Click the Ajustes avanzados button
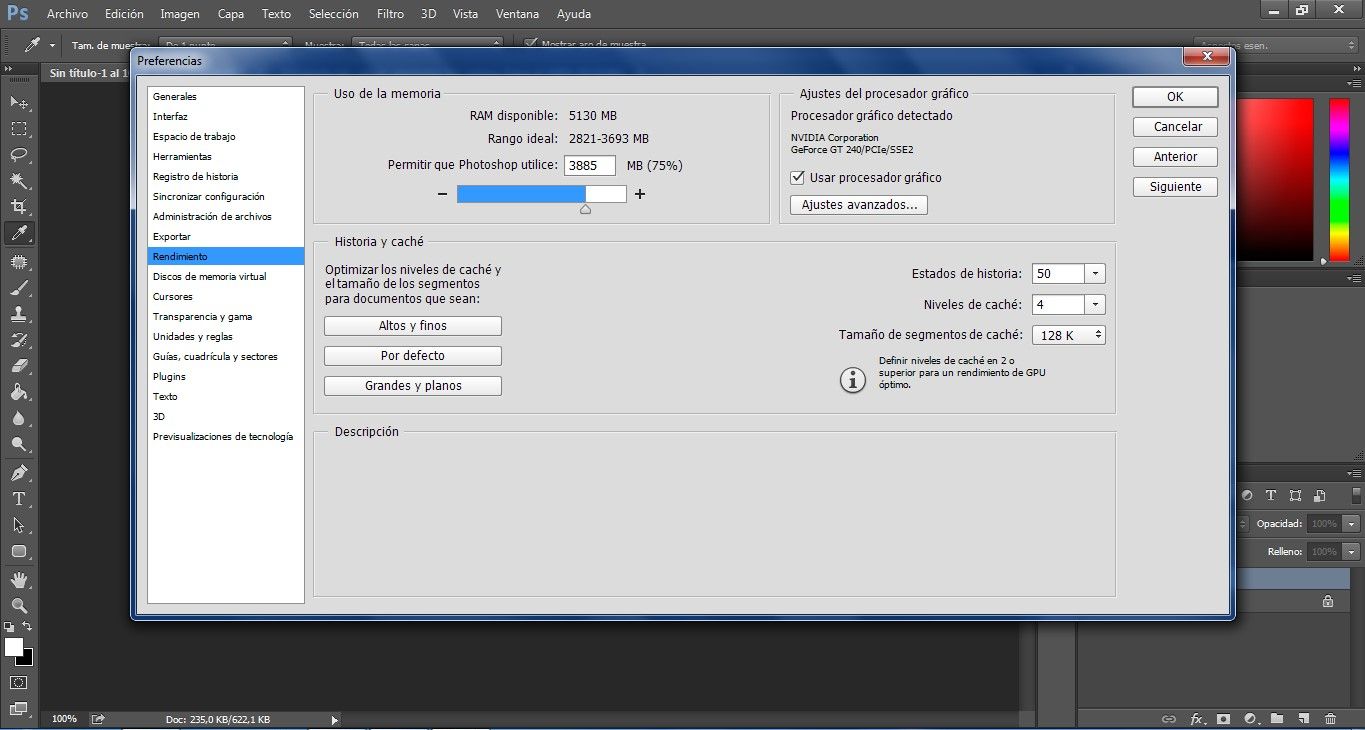 coord(859,205)
